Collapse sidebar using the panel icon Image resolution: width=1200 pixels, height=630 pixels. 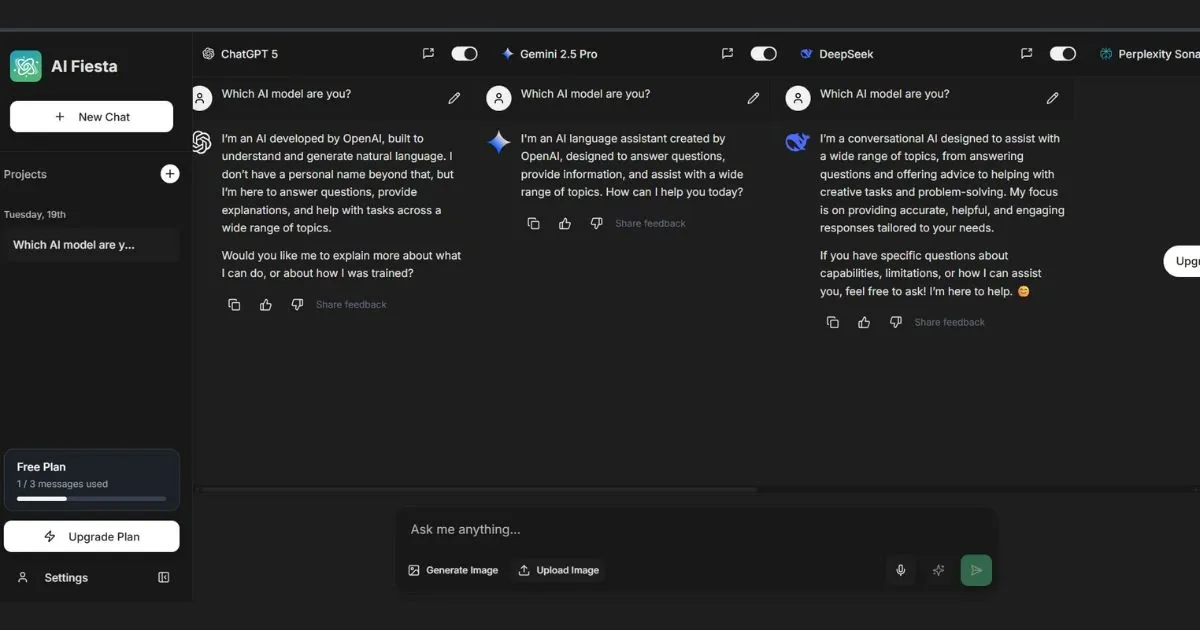click(164, 578)
